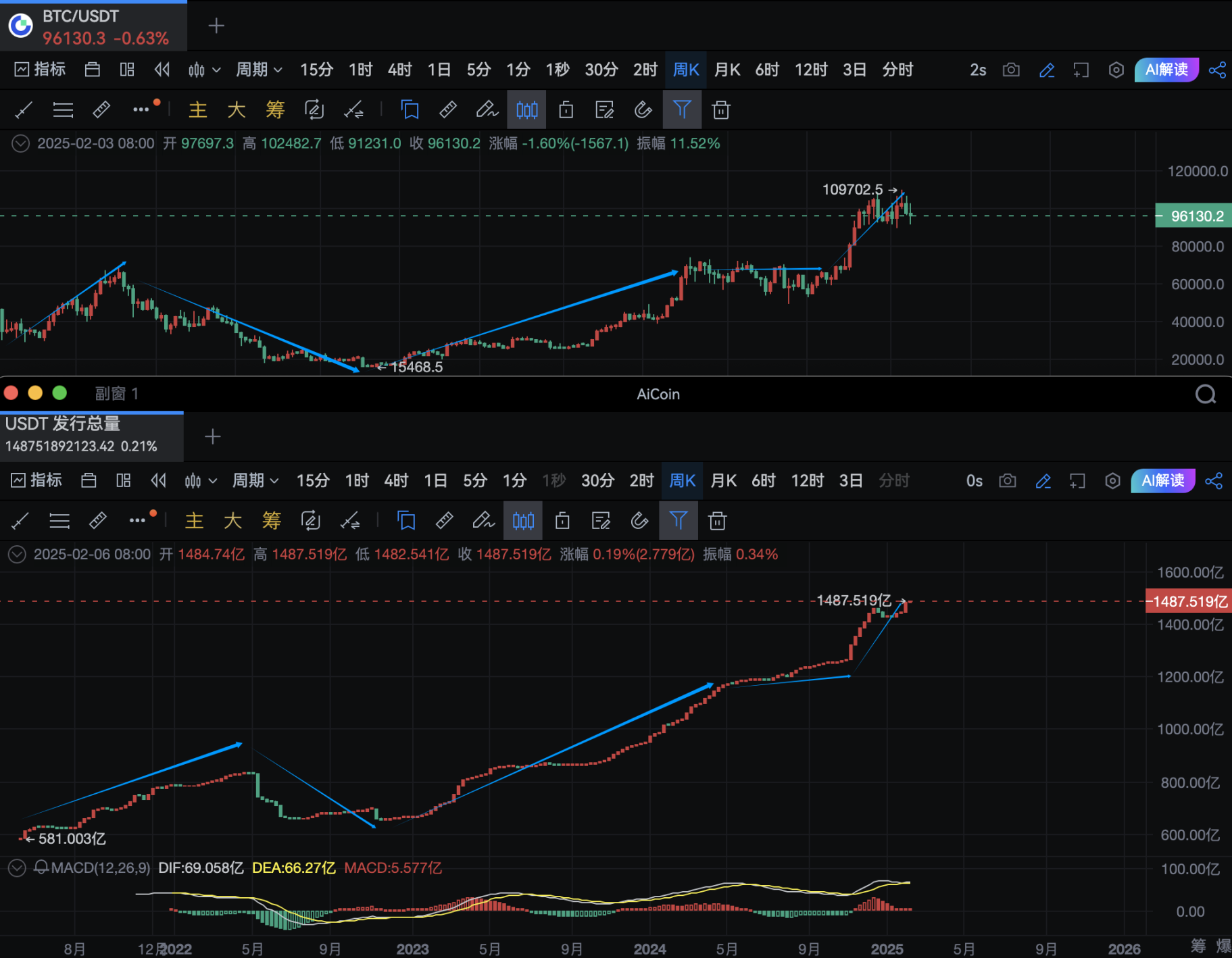Select the ruler measure tool in upper toolbar
The image size is (1232, 958).
tap(101, 109)
